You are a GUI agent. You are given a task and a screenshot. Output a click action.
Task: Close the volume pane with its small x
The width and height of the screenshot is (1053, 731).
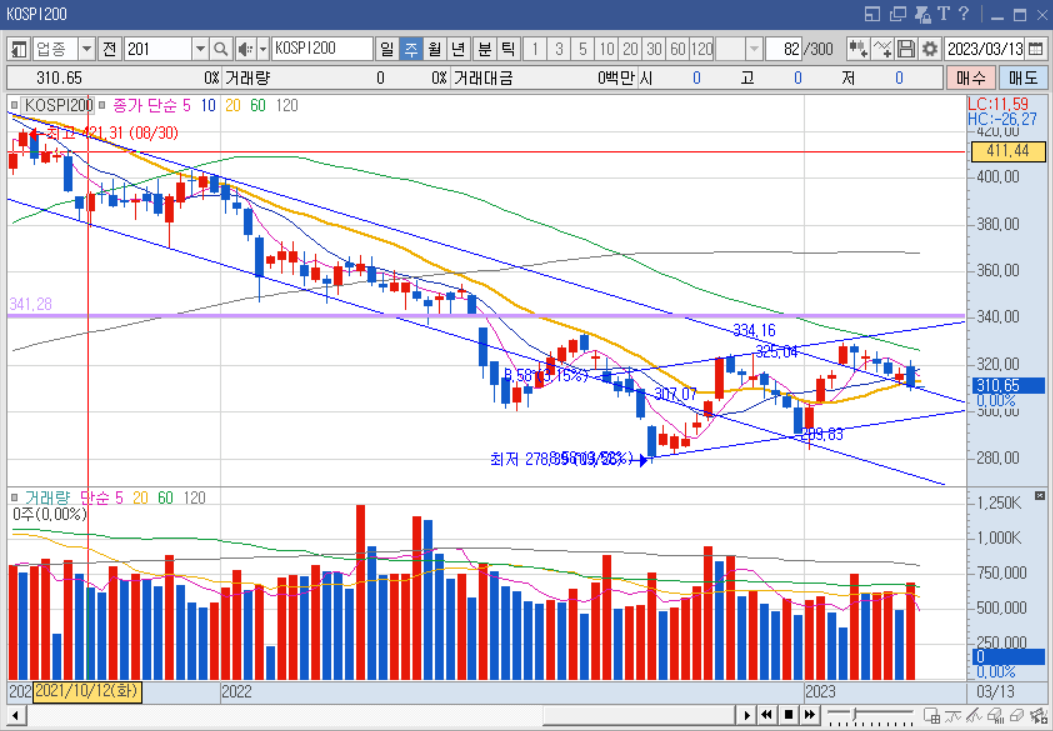point(1040,496)
